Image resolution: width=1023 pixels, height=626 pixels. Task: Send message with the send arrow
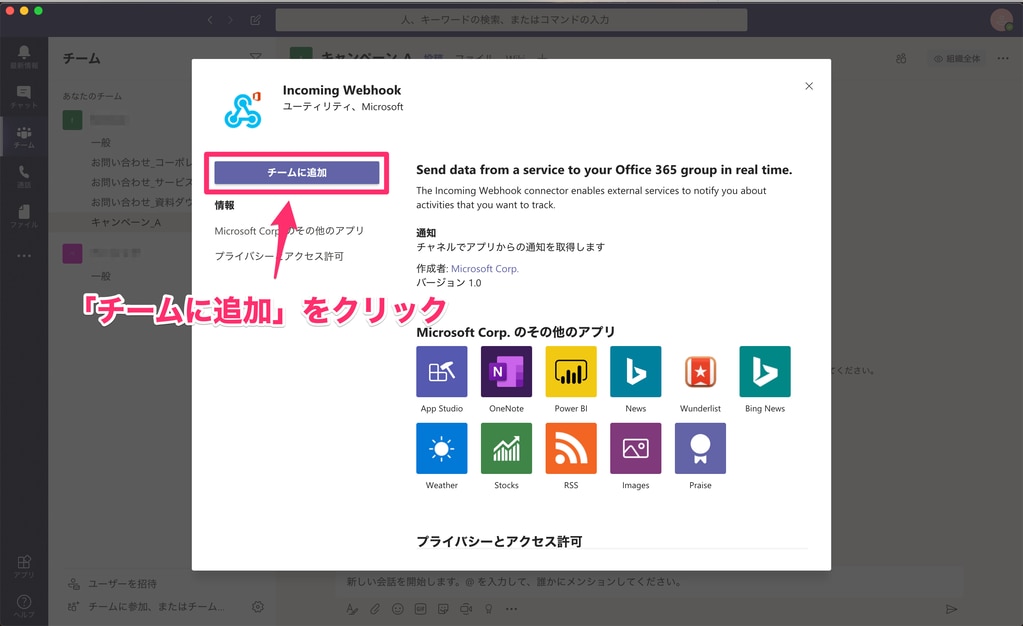[951, 609]
